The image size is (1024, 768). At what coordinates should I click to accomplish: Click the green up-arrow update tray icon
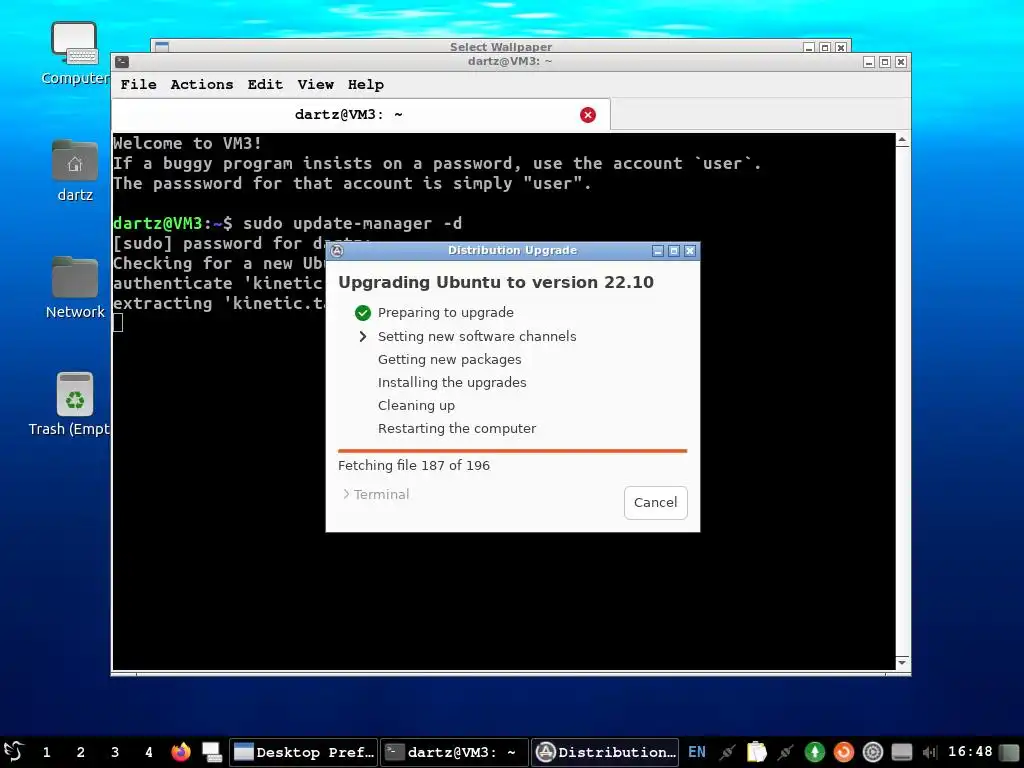click(x=814, y=752)
